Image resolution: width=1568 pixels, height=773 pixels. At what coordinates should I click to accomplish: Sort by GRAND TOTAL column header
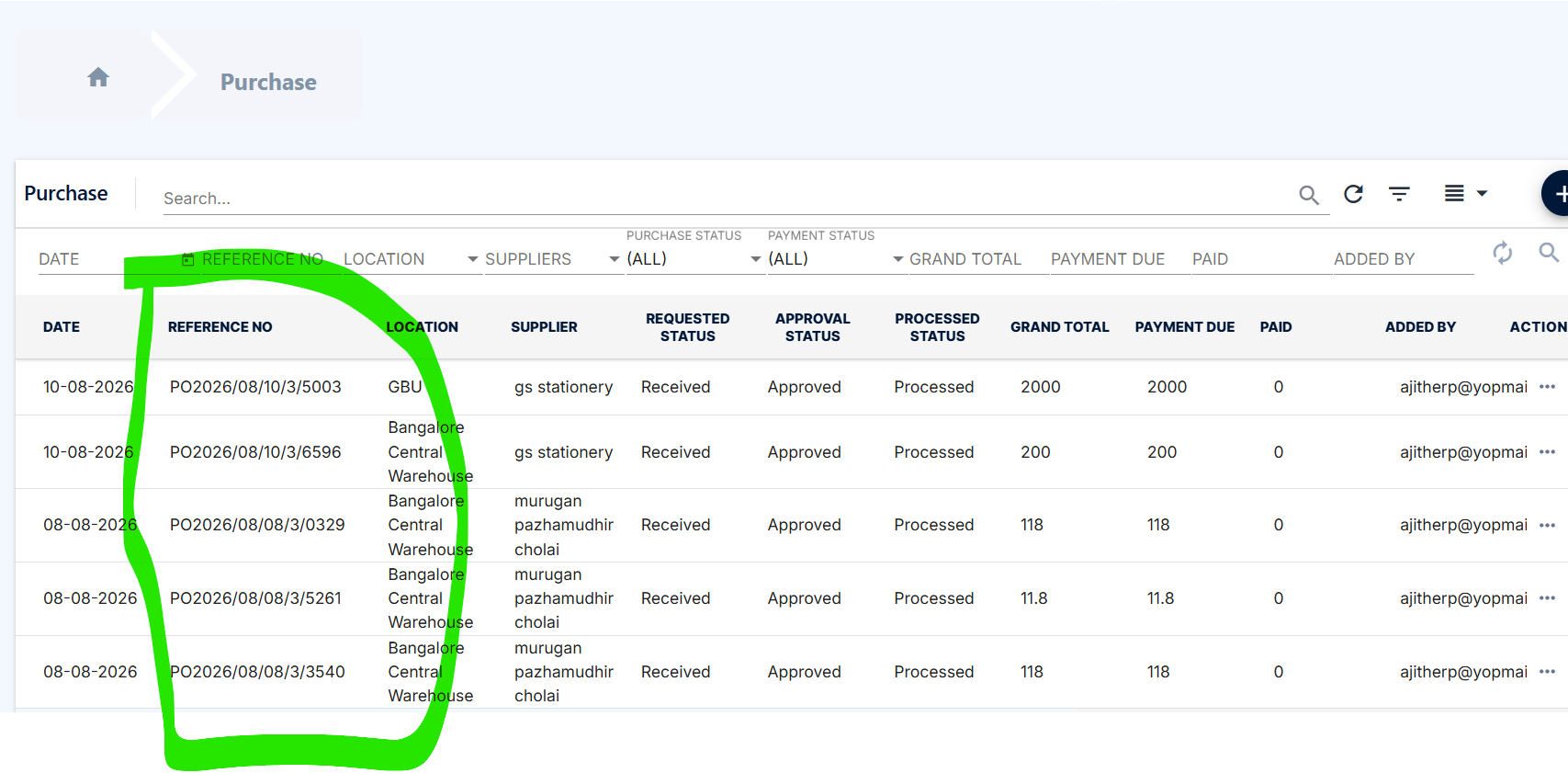[1060, 327]
